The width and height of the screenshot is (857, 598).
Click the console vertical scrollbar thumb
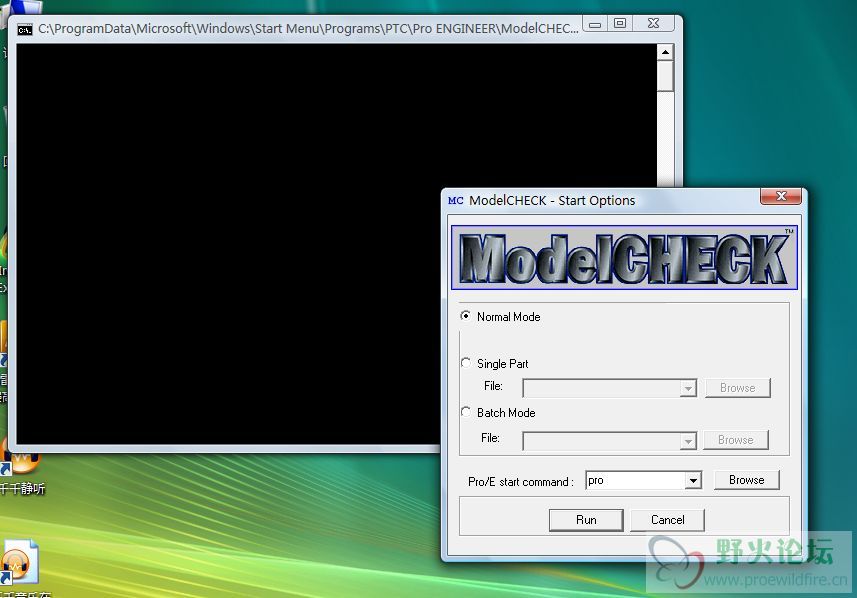665,77
